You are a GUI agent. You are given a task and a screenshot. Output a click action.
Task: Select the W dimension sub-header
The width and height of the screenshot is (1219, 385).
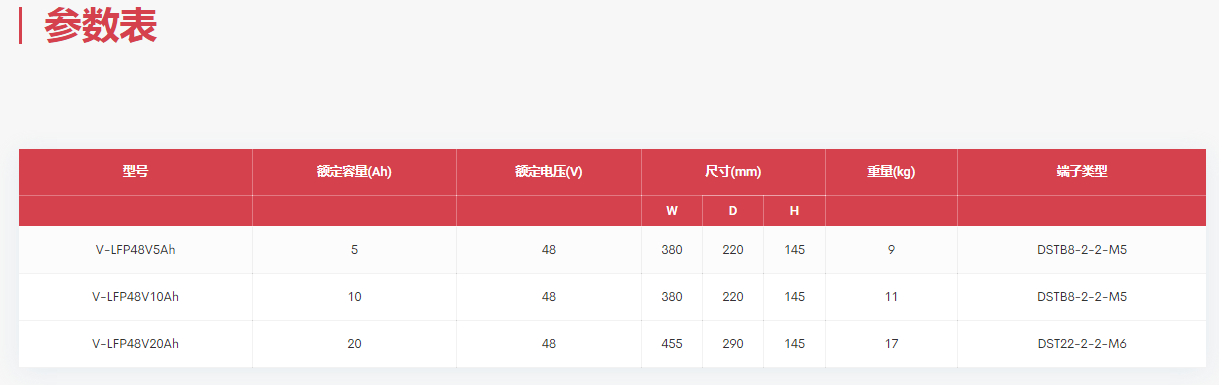(672, 211)
